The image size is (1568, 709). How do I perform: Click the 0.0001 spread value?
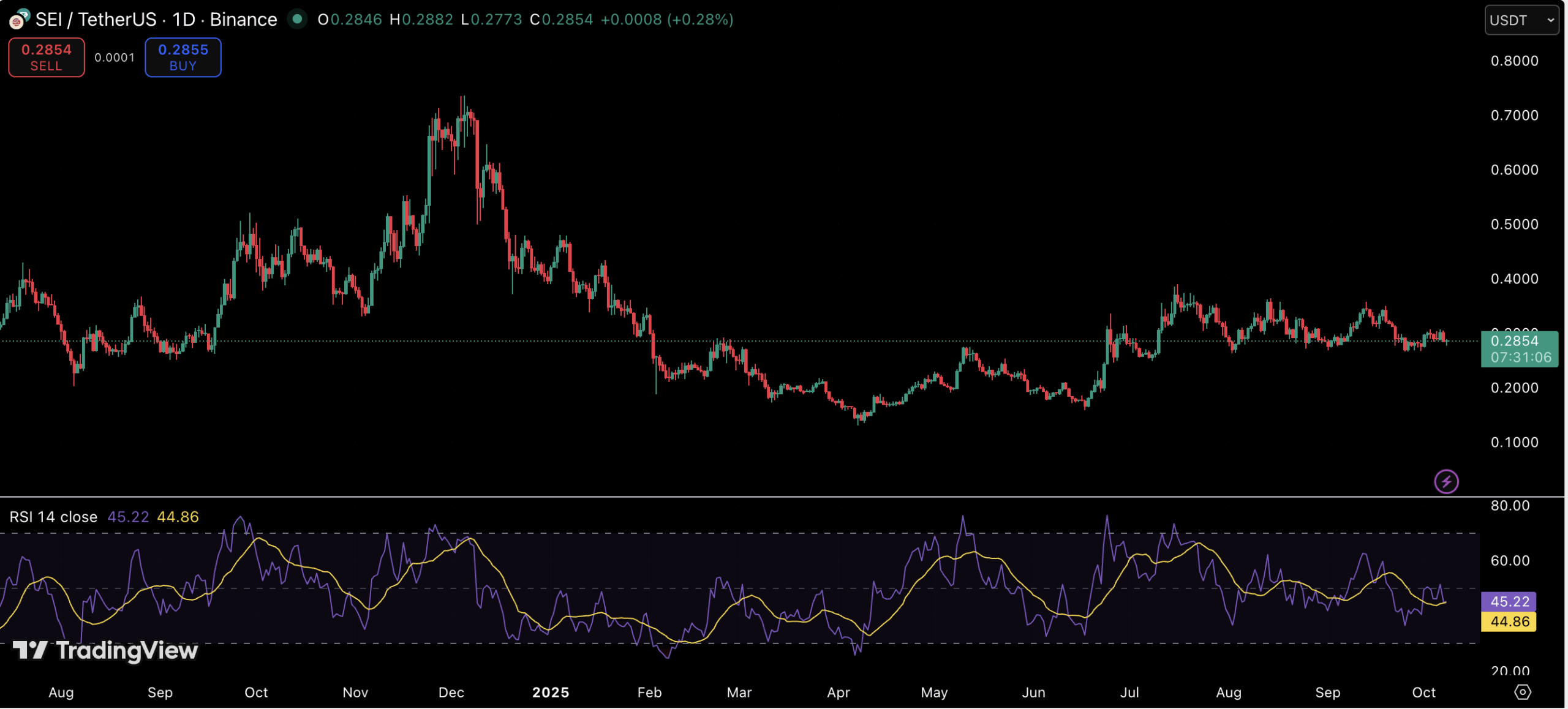(x=115, y=58)
